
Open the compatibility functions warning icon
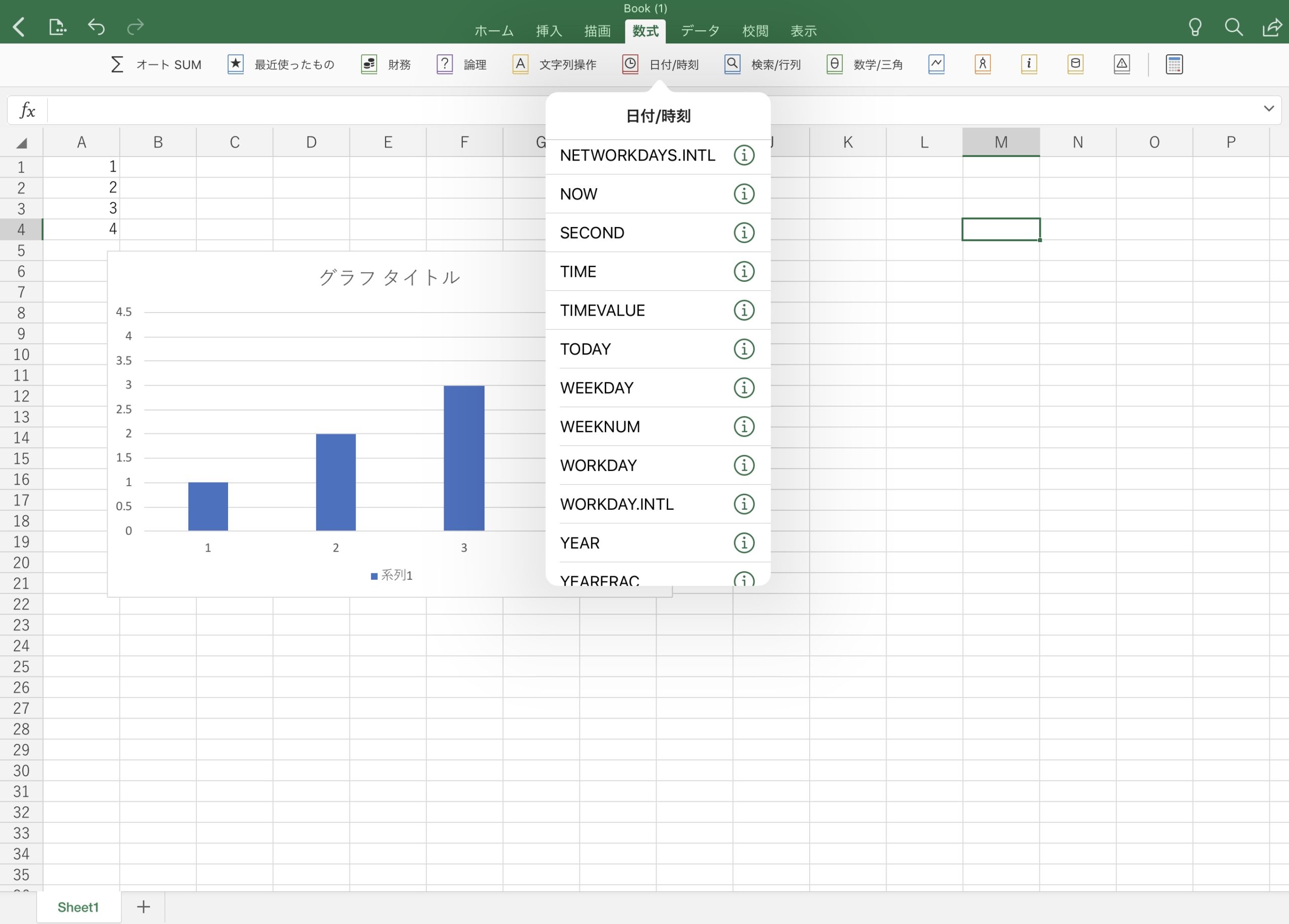[1122, 64]
